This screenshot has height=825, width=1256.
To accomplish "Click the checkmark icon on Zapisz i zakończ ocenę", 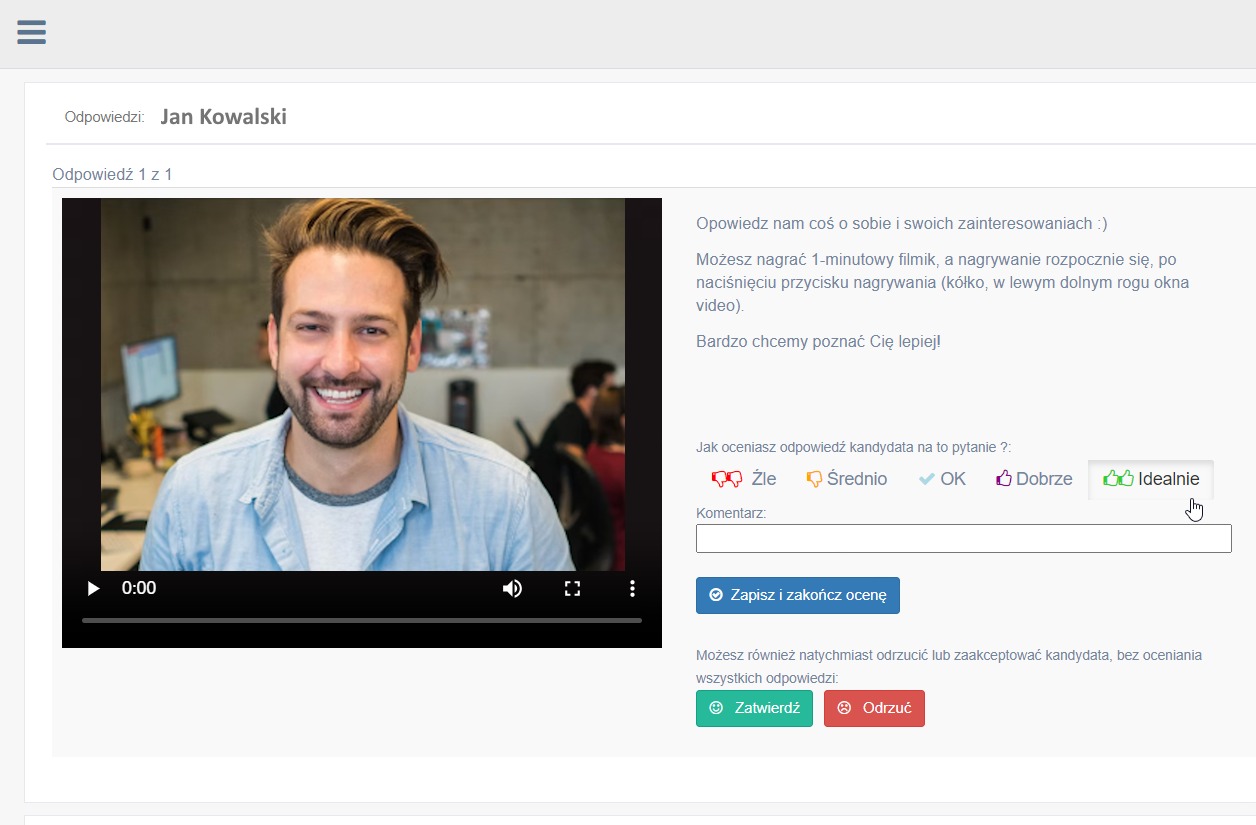I will click(715, 595).
